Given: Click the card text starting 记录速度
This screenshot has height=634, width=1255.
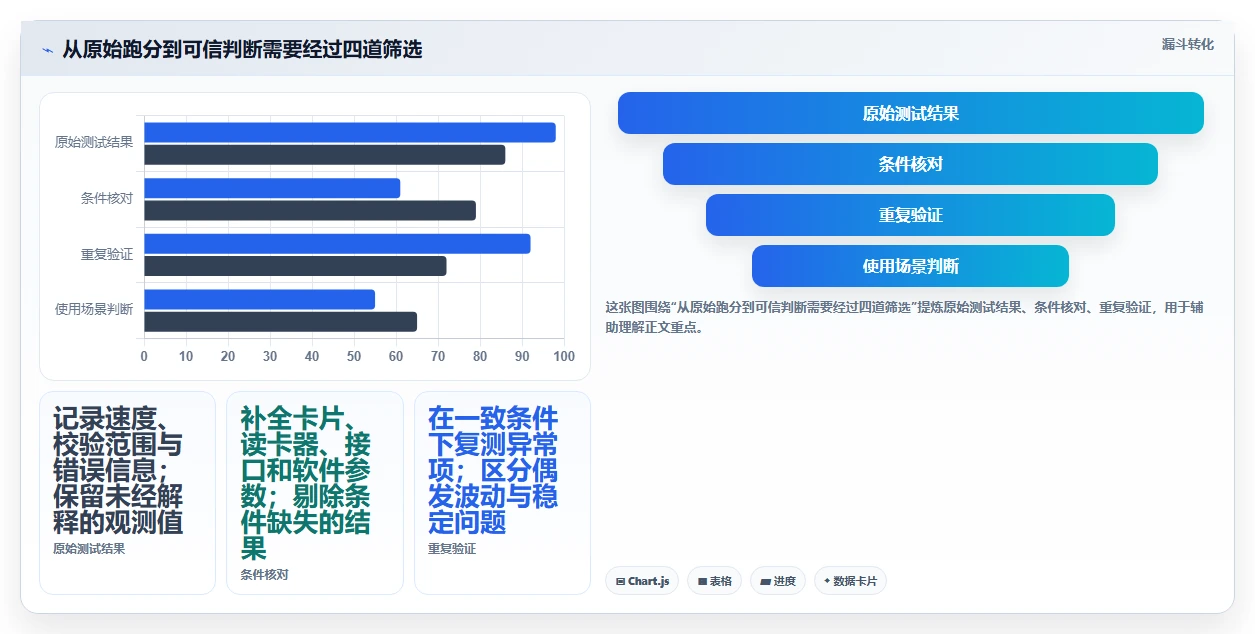Looking at the screenshot, I should (x=118, y=471).
